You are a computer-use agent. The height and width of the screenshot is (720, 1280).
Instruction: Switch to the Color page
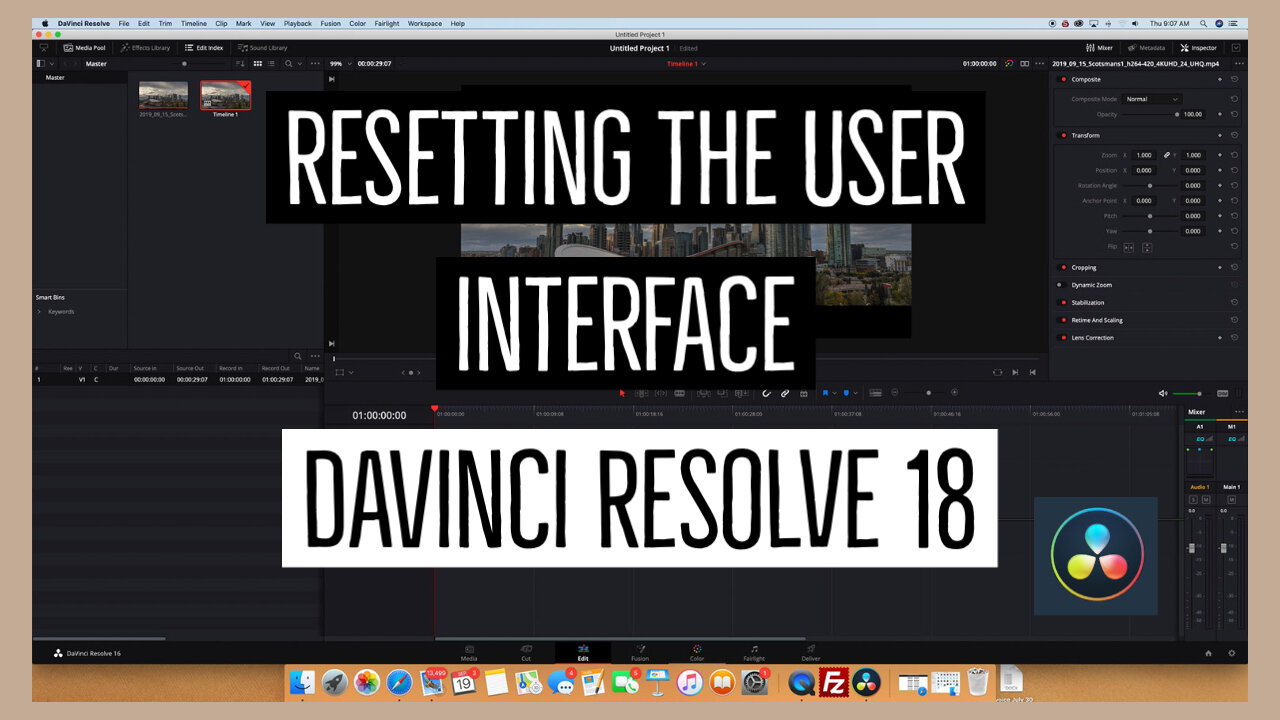coord(697,653)
